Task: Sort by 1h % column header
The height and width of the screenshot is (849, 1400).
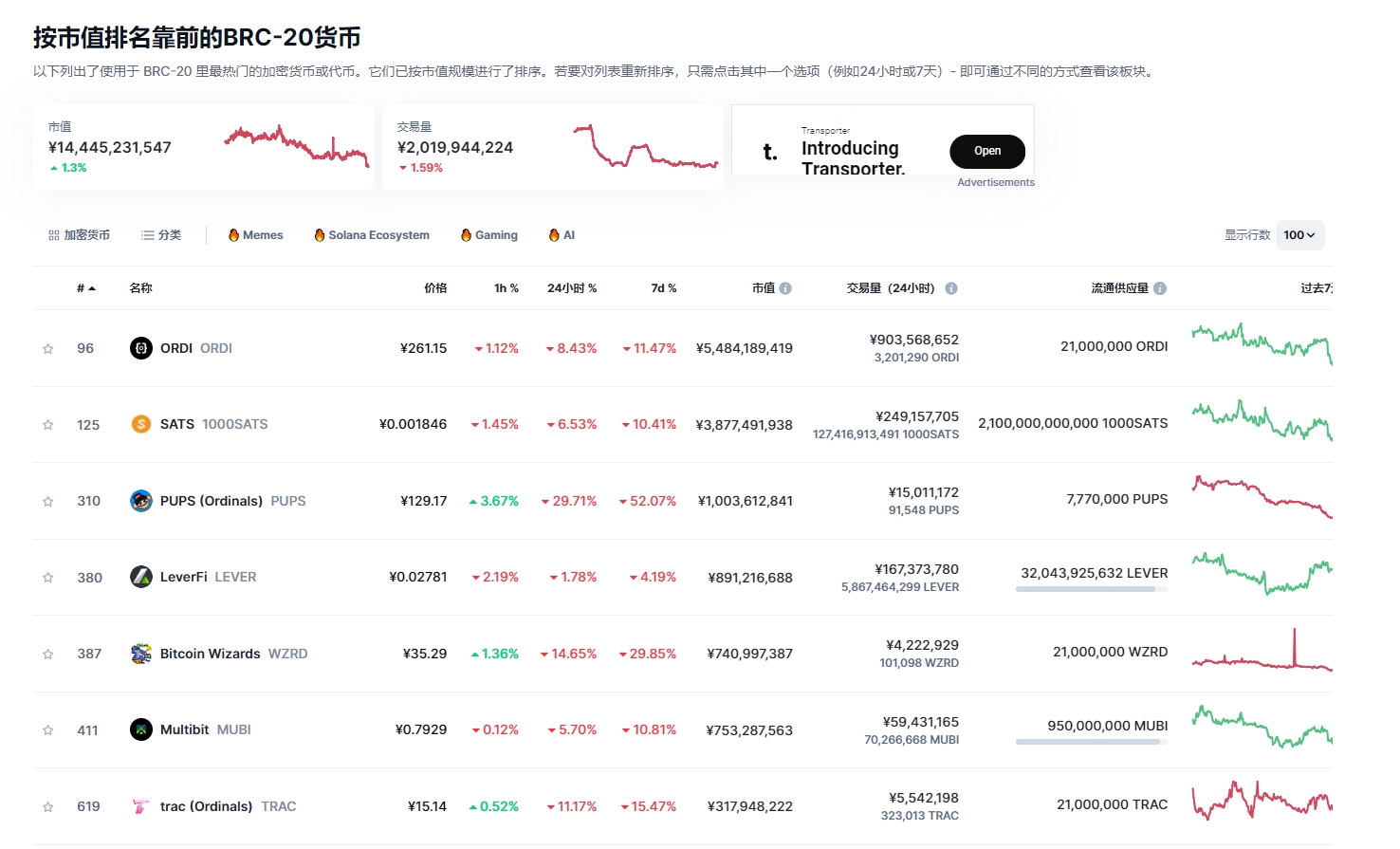Action: pyautogui.click(x=507, y=288)
